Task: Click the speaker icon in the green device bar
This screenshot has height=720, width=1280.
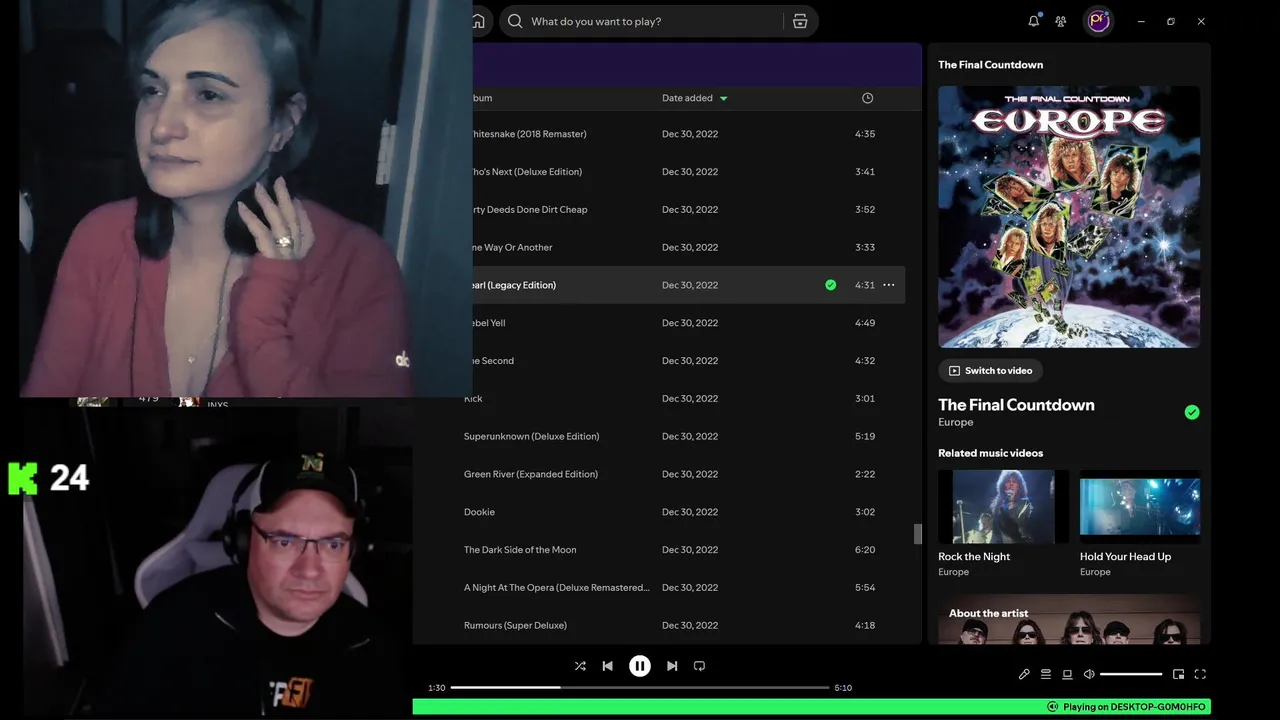Action: [x=1052, y=707]
